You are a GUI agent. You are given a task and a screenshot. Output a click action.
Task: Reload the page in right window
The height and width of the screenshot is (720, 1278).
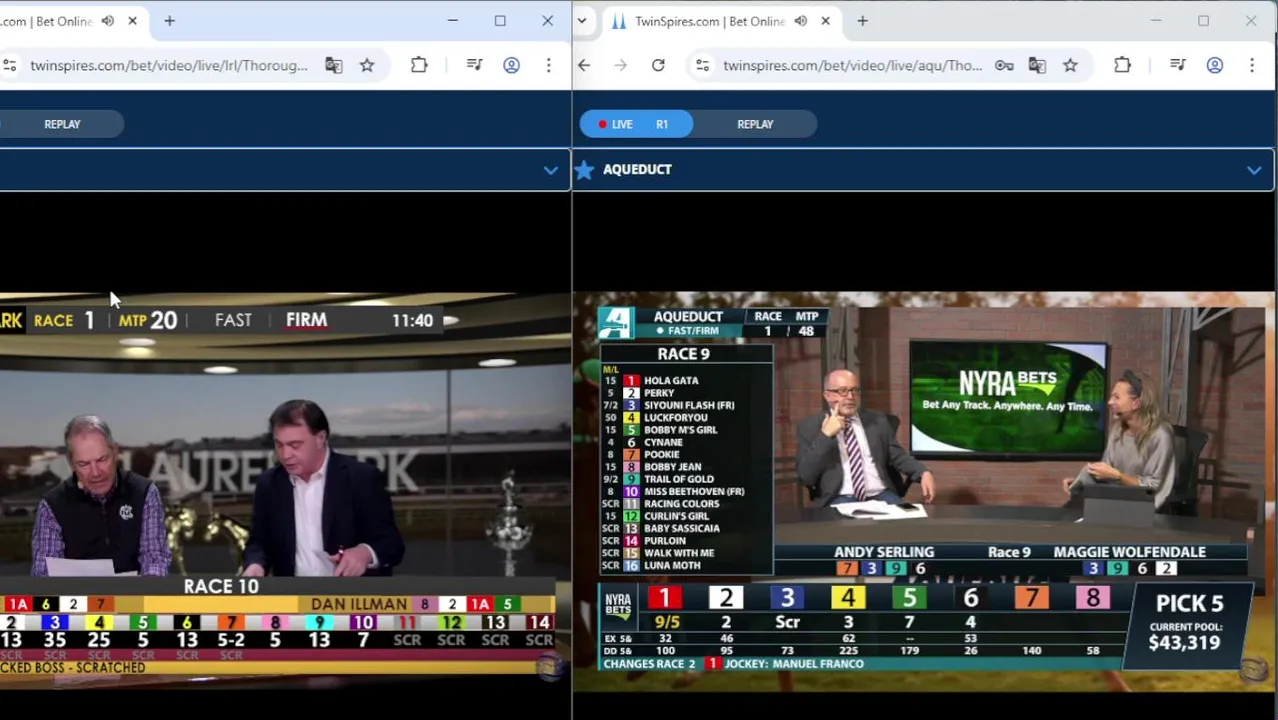pos(658,65)
